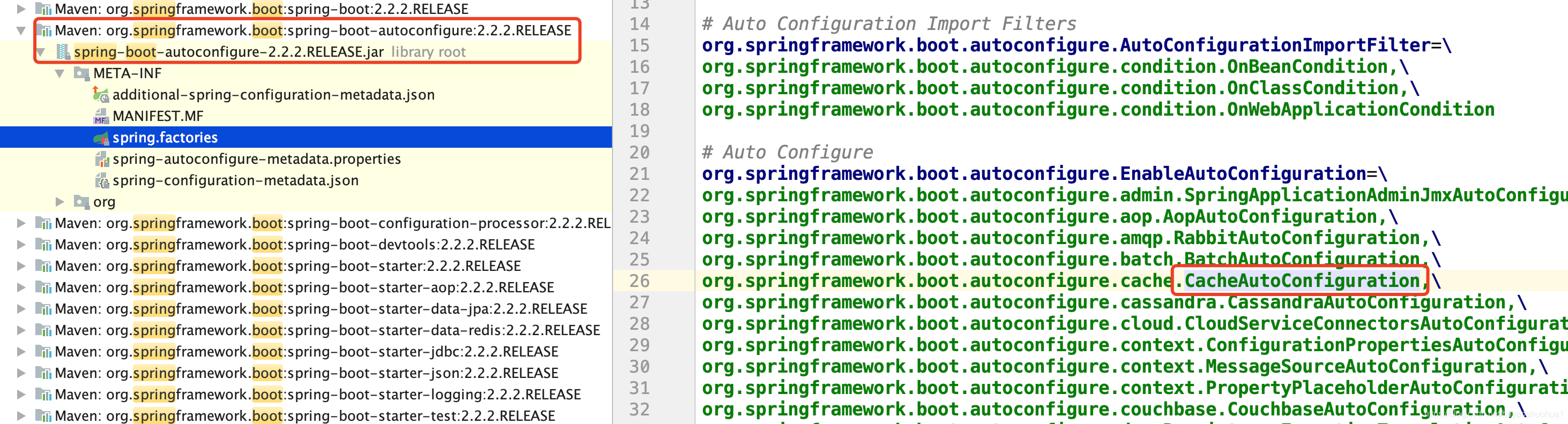Click library icon of spring-boot-autoconfigure Maven entry

point(43,31)
